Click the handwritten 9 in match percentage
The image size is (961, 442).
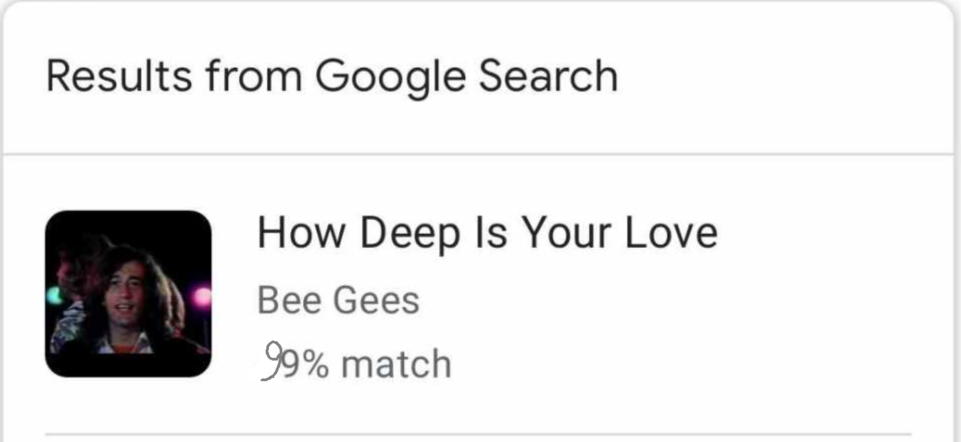pyautogui.click(x=272, y=361)
